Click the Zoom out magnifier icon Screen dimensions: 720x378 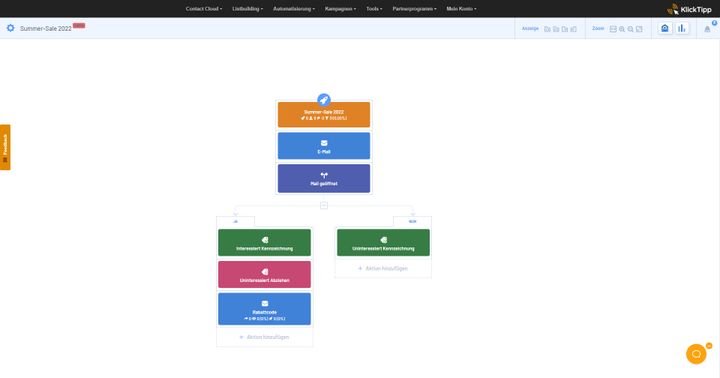click(x=630, y=29)
